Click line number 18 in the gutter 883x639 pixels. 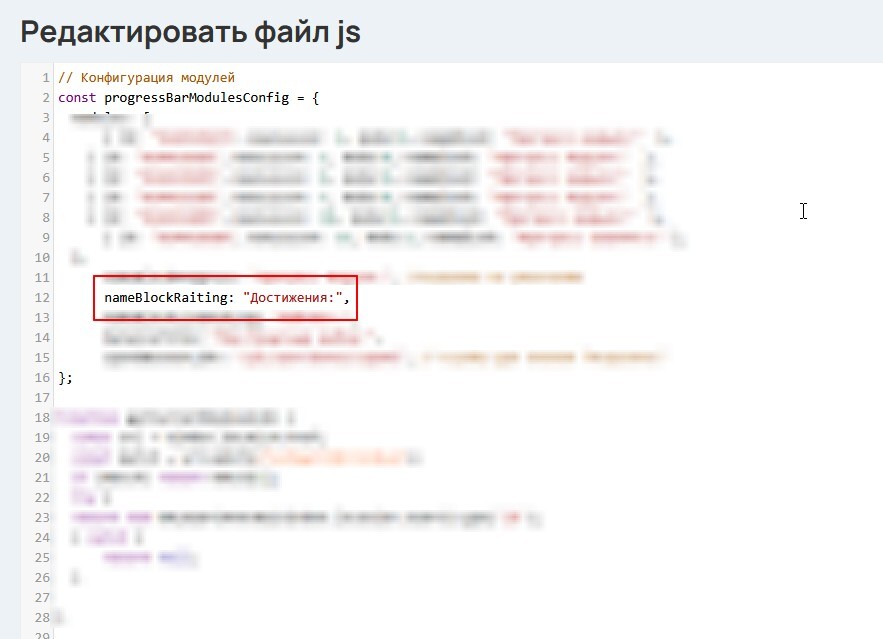[42, 418]
